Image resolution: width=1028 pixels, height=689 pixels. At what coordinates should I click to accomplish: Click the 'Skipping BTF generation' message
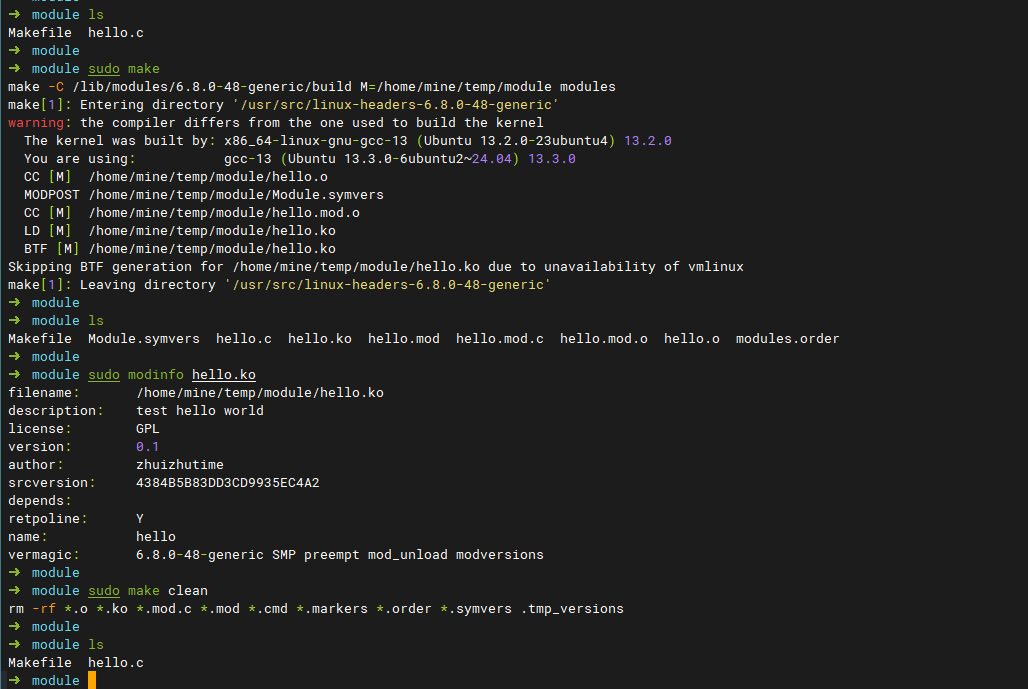376,267
